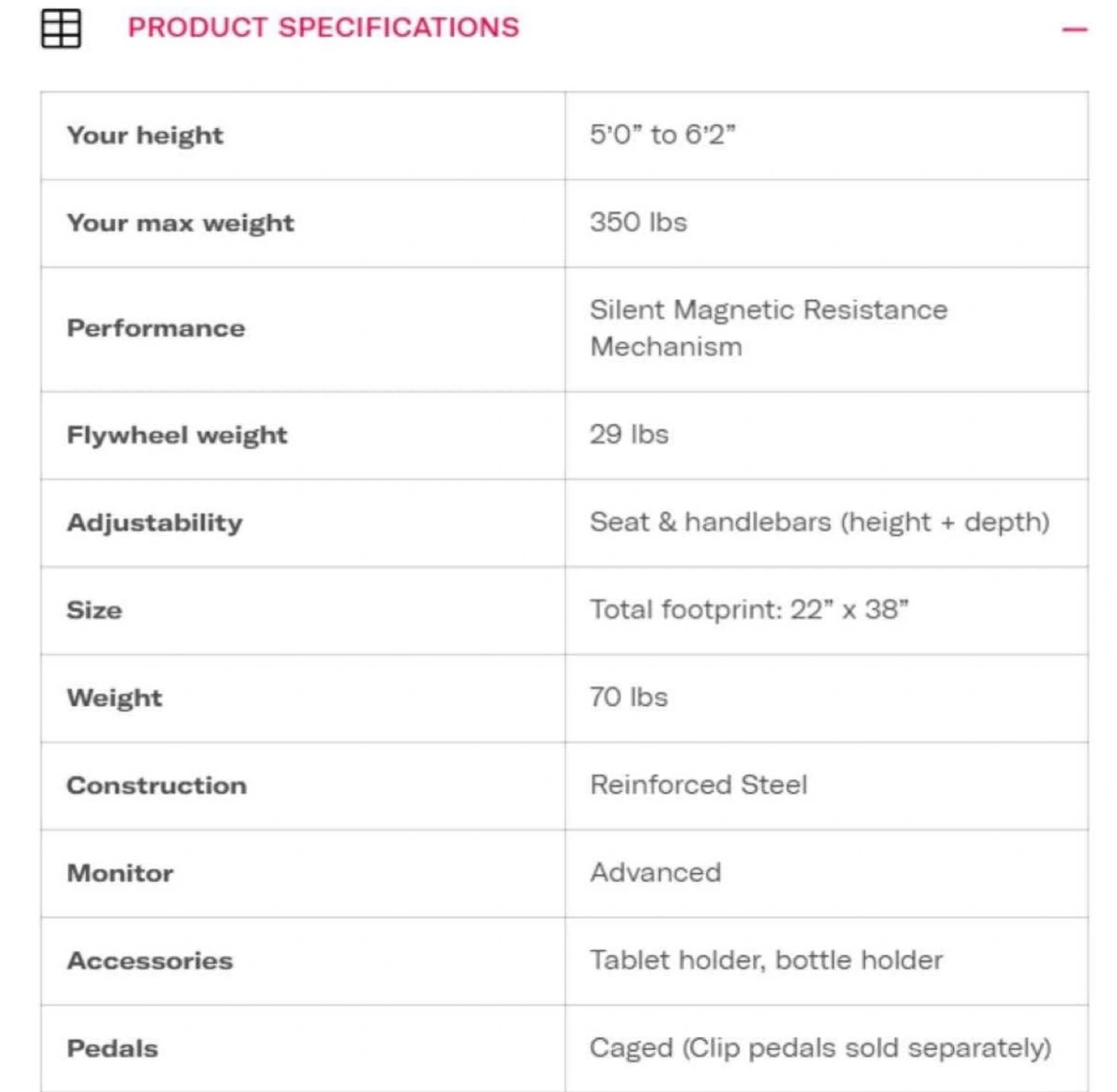Select the Adjustability row label
1117x1092 pixels.
pos(154,523)
